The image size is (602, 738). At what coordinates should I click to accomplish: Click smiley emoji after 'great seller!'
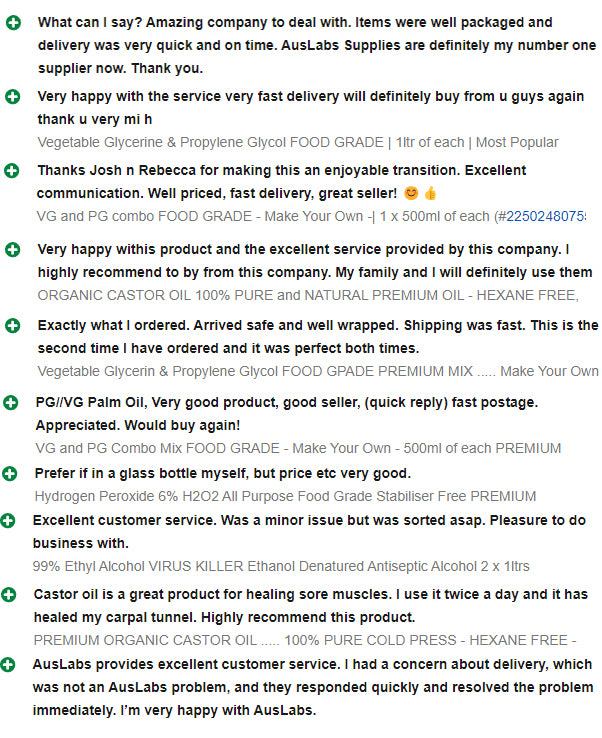tap(411, 193)
